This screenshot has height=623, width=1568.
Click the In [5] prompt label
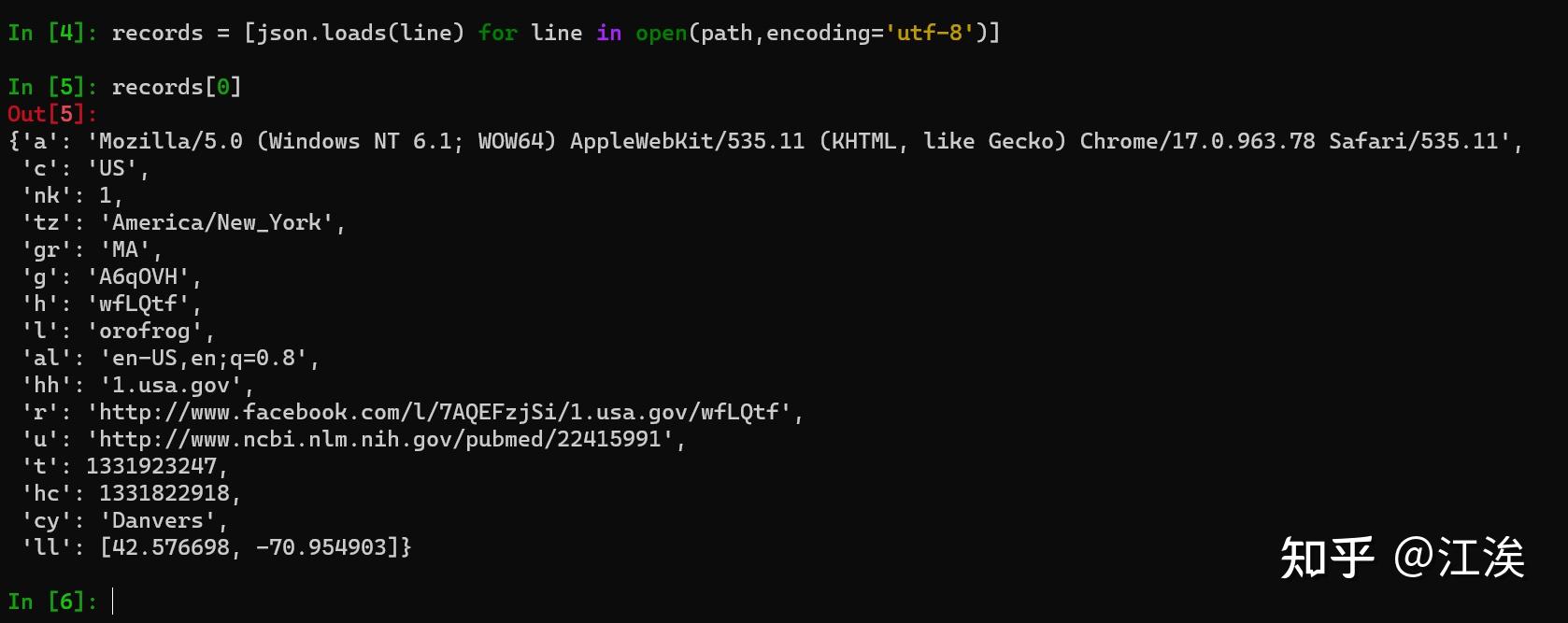pos(51,87)
